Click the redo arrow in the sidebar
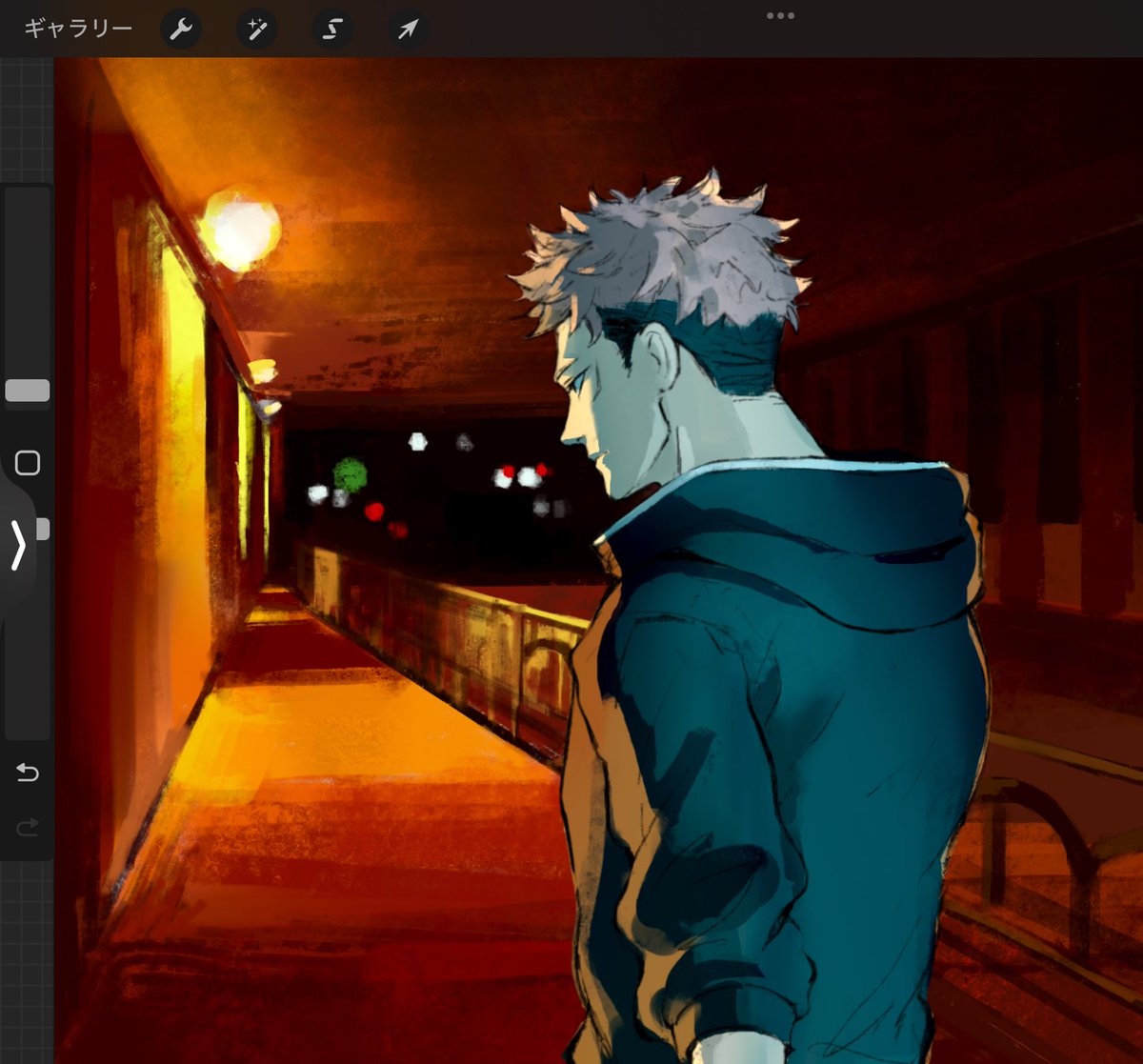The width and height of the screenshot is (1143, 1064). click(x=28, y=827)
